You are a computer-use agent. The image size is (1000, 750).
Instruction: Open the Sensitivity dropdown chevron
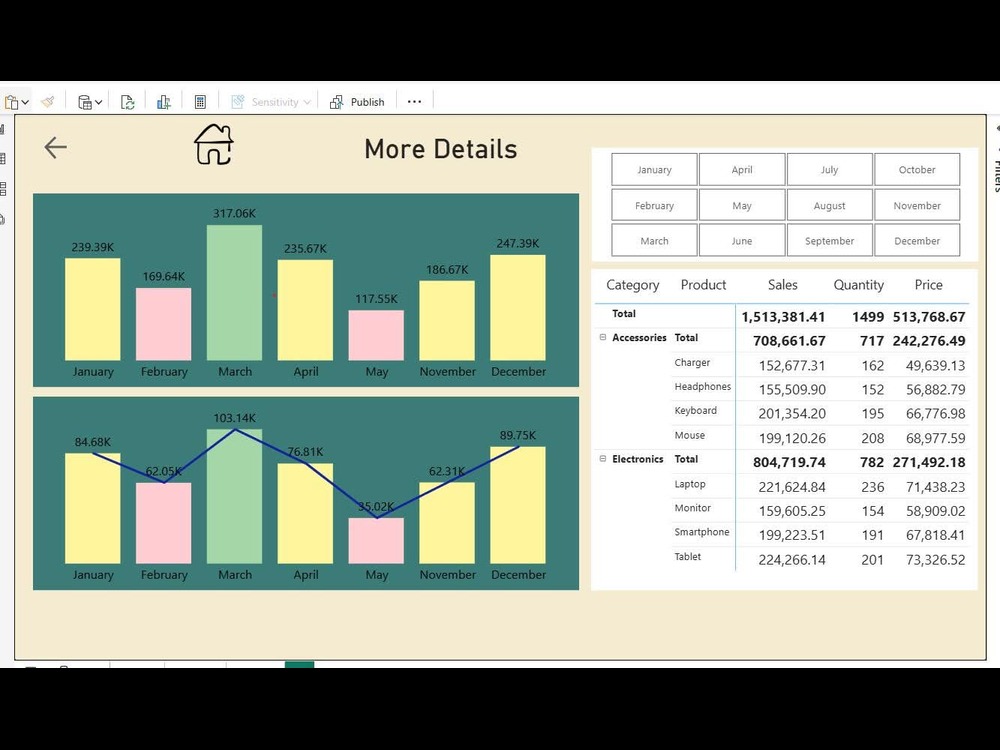pyautogui.click(x=307, y=102)
